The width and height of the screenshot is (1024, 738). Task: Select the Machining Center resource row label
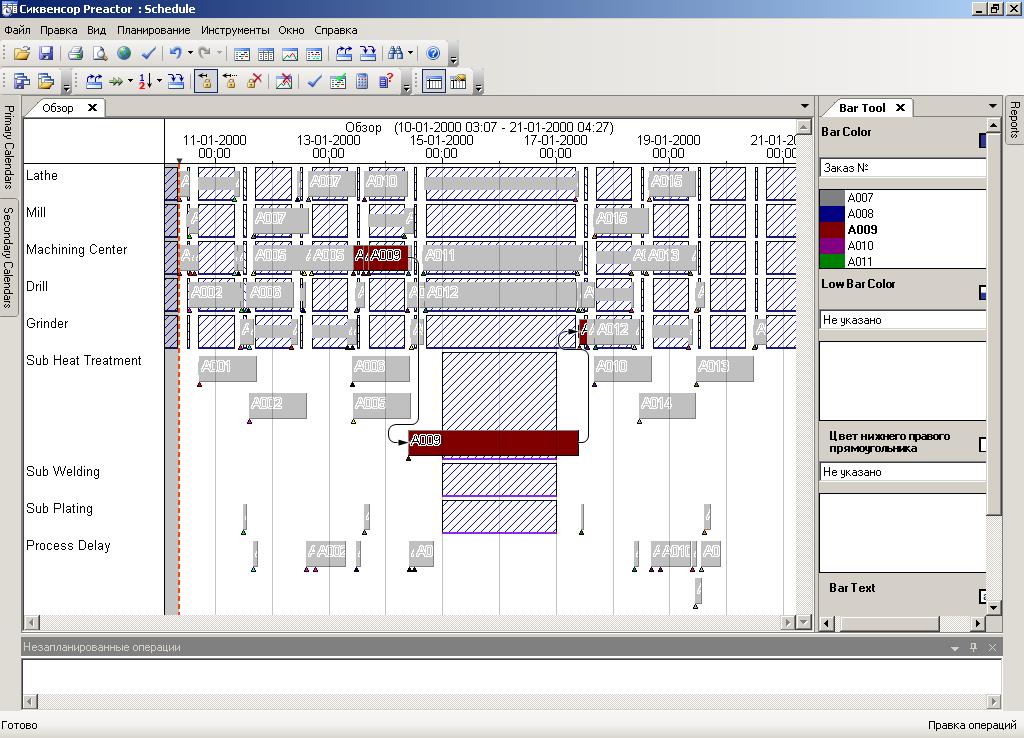76,249
